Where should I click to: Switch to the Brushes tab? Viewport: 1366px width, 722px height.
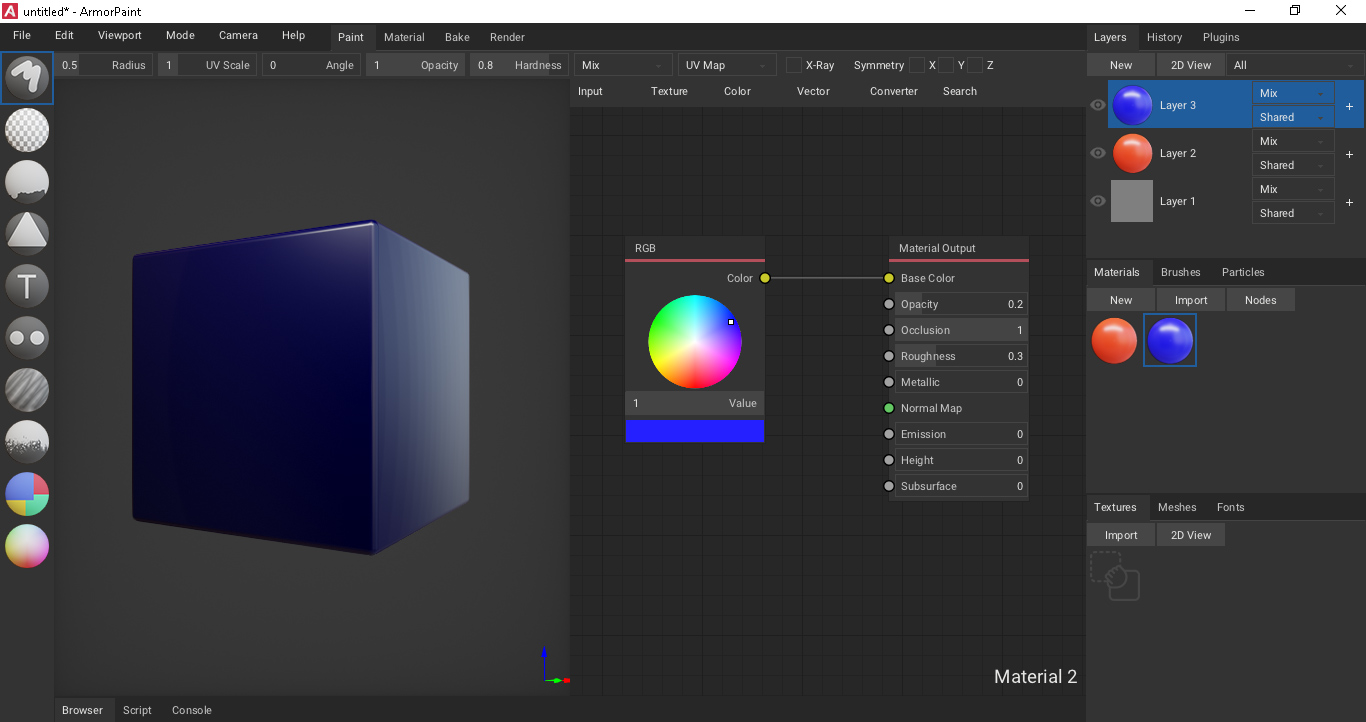(x=1180, y=272)
